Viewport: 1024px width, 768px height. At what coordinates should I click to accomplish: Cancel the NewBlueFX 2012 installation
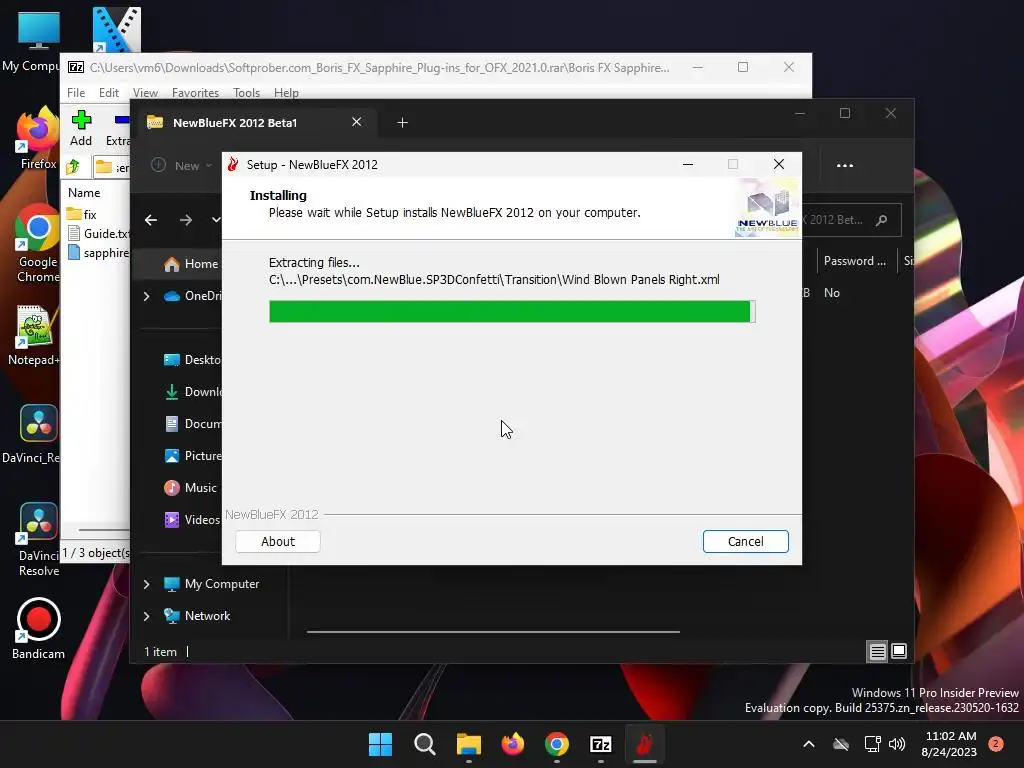coord(745,541)
